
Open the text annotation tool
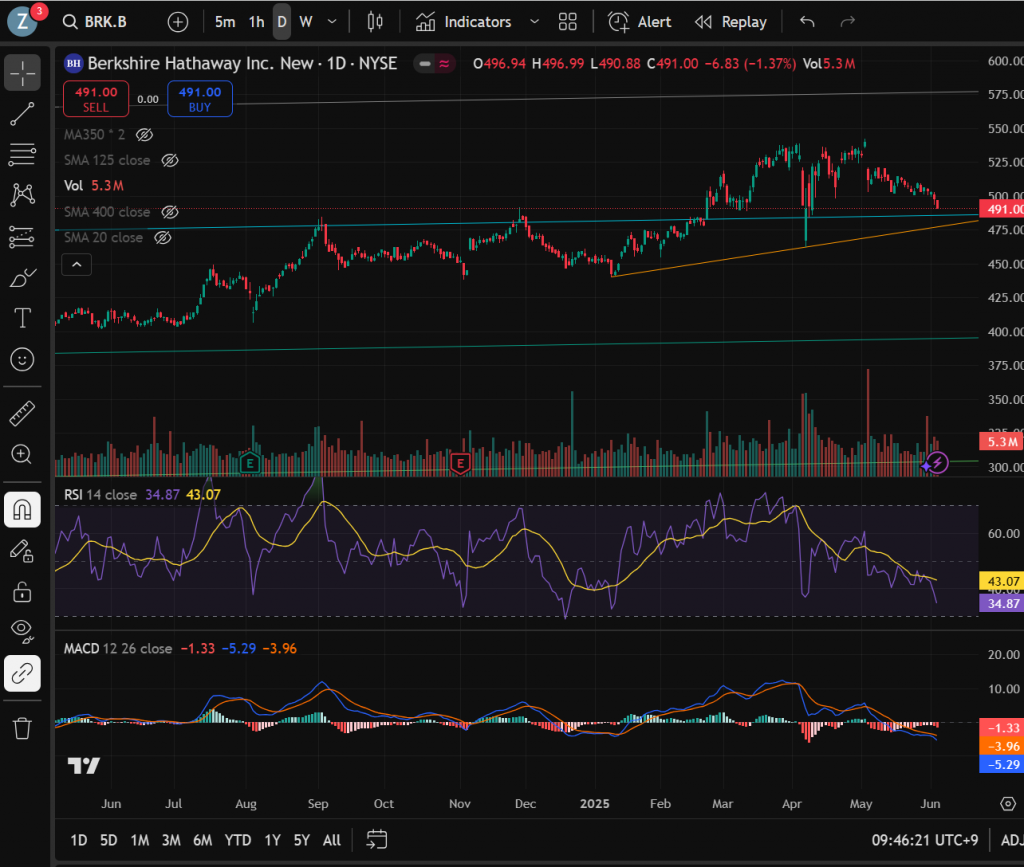pyautogui.click(x=22, y=318)
